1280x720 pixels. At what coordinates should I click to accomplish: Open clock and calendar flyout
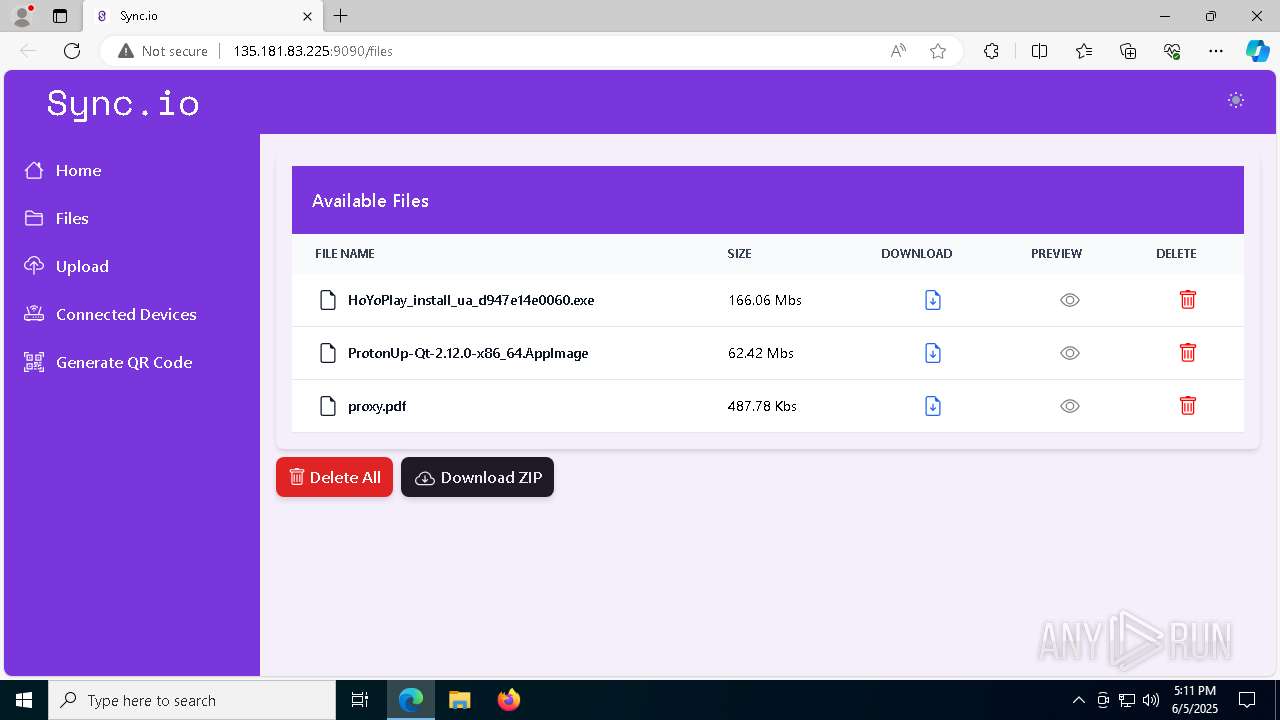1195,700
